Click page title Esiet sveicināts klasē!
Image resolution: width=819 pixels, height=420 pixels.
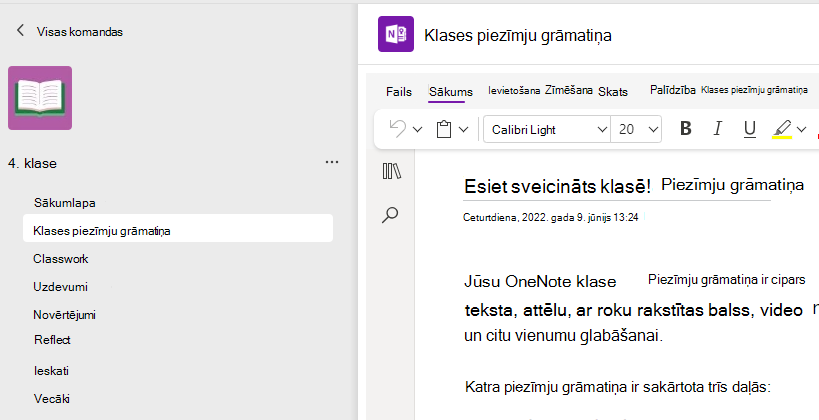pyautogui.click(x=557, y=186)
